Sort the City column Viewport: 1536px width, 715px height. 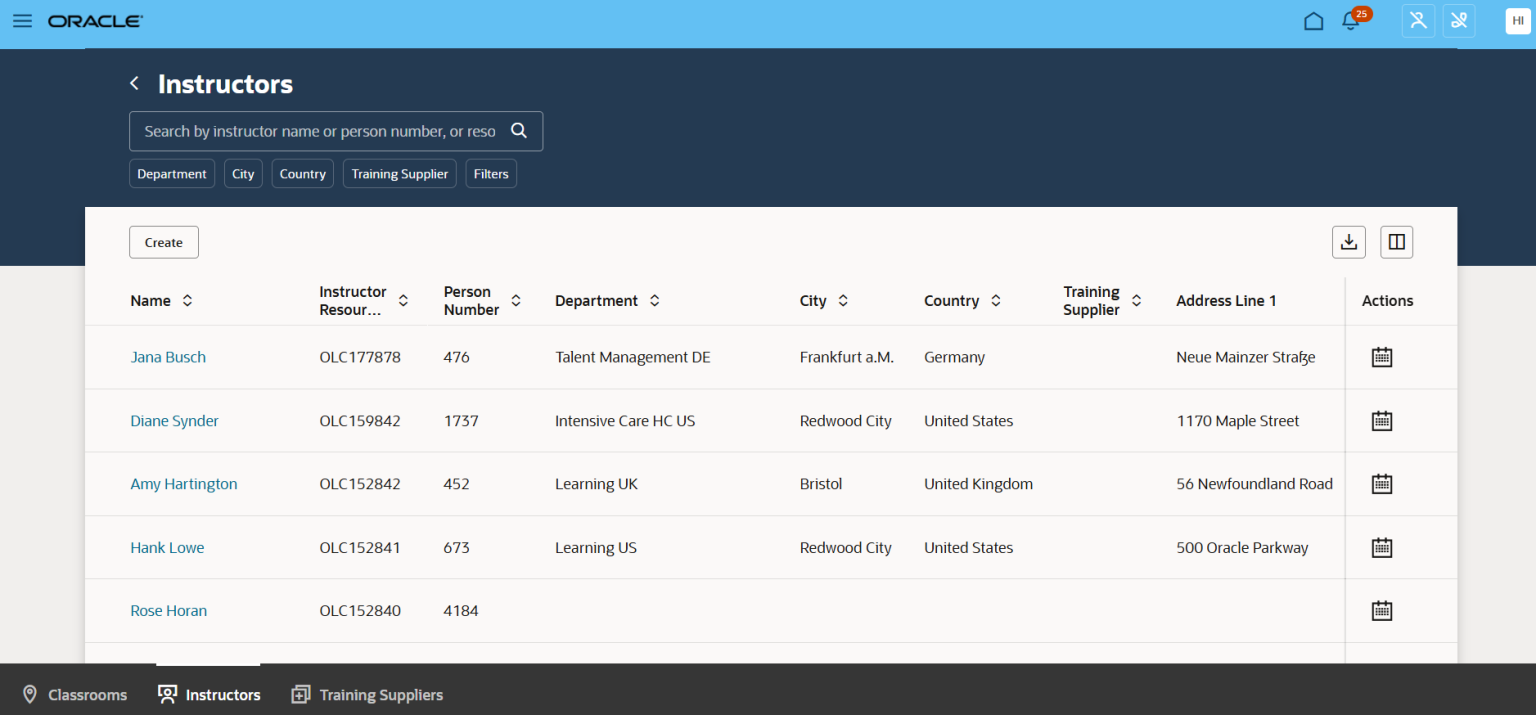843,299
